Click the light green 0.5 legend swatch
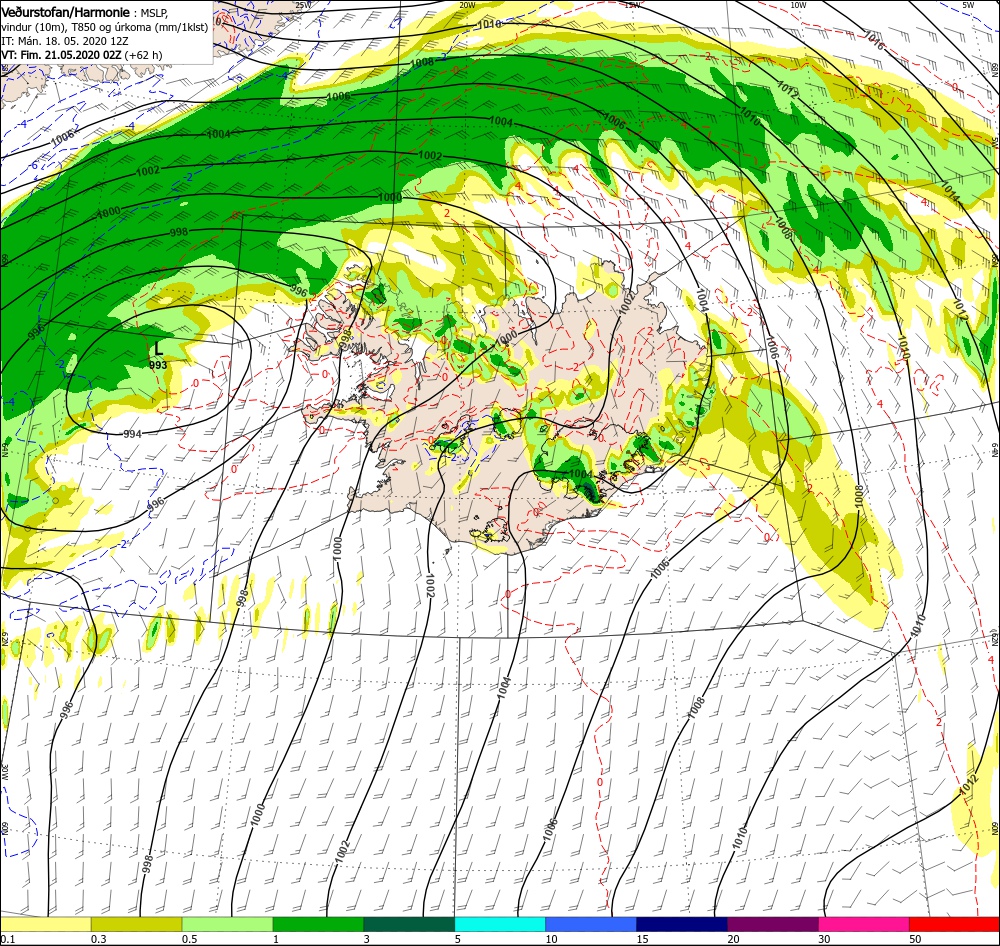Viewport: 1000px width, 946px height. pos(227,924)
